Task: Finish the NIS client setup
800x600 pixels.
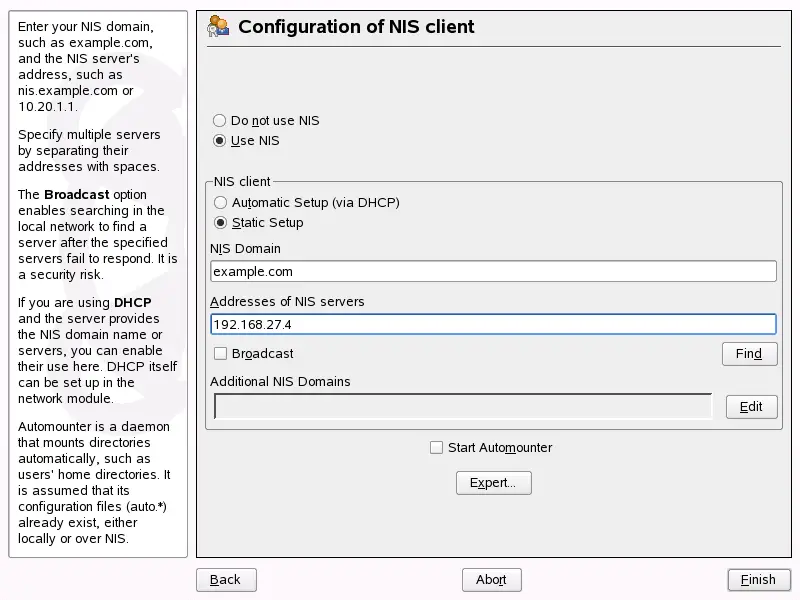Action: (x=758, y=579)
